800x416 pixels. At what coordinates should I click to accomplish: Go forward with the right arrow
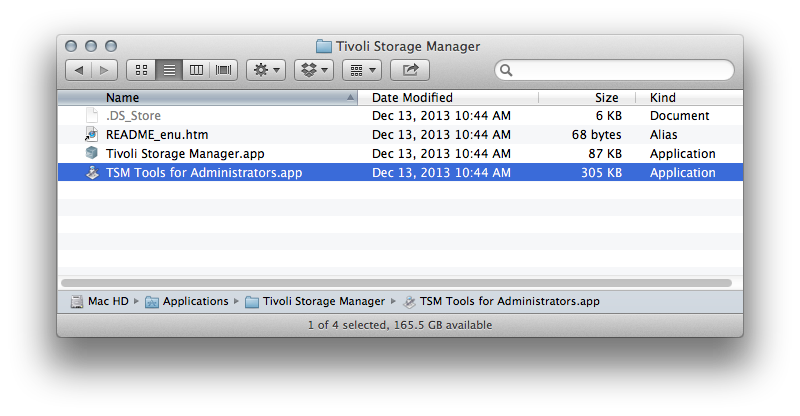tap(105, 70)
